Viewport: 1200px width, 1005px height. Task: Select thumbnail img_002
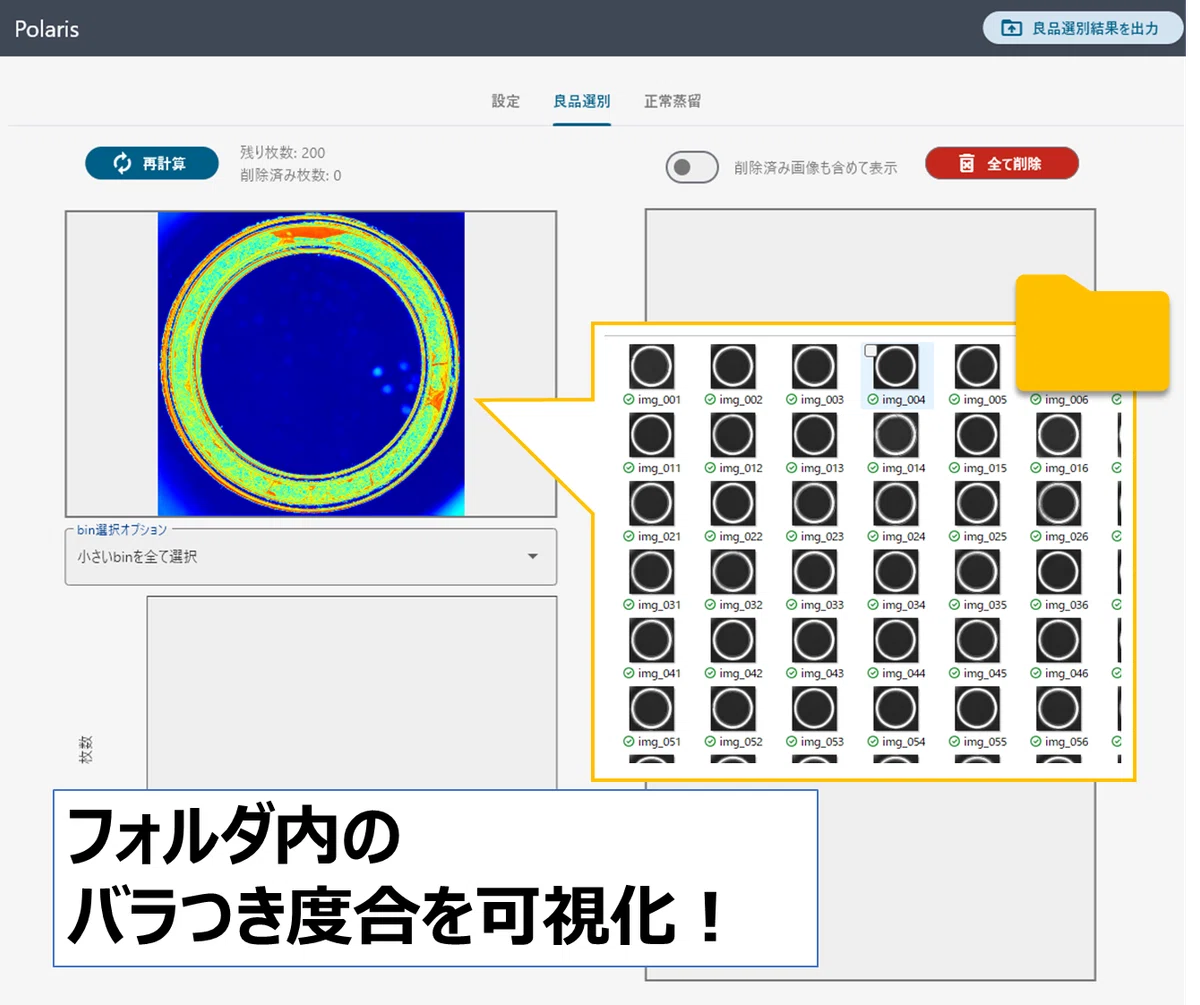coord(733,367)
